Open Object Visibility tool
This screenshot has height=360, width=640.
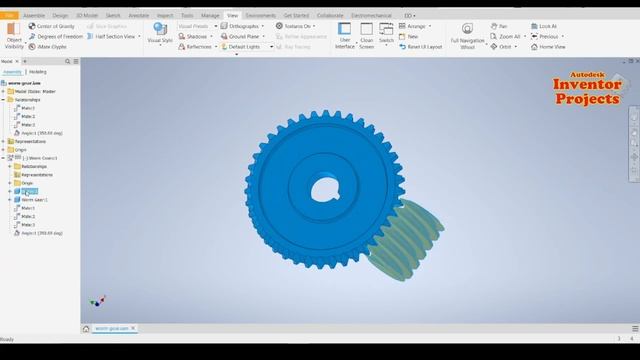coord(14,36)
